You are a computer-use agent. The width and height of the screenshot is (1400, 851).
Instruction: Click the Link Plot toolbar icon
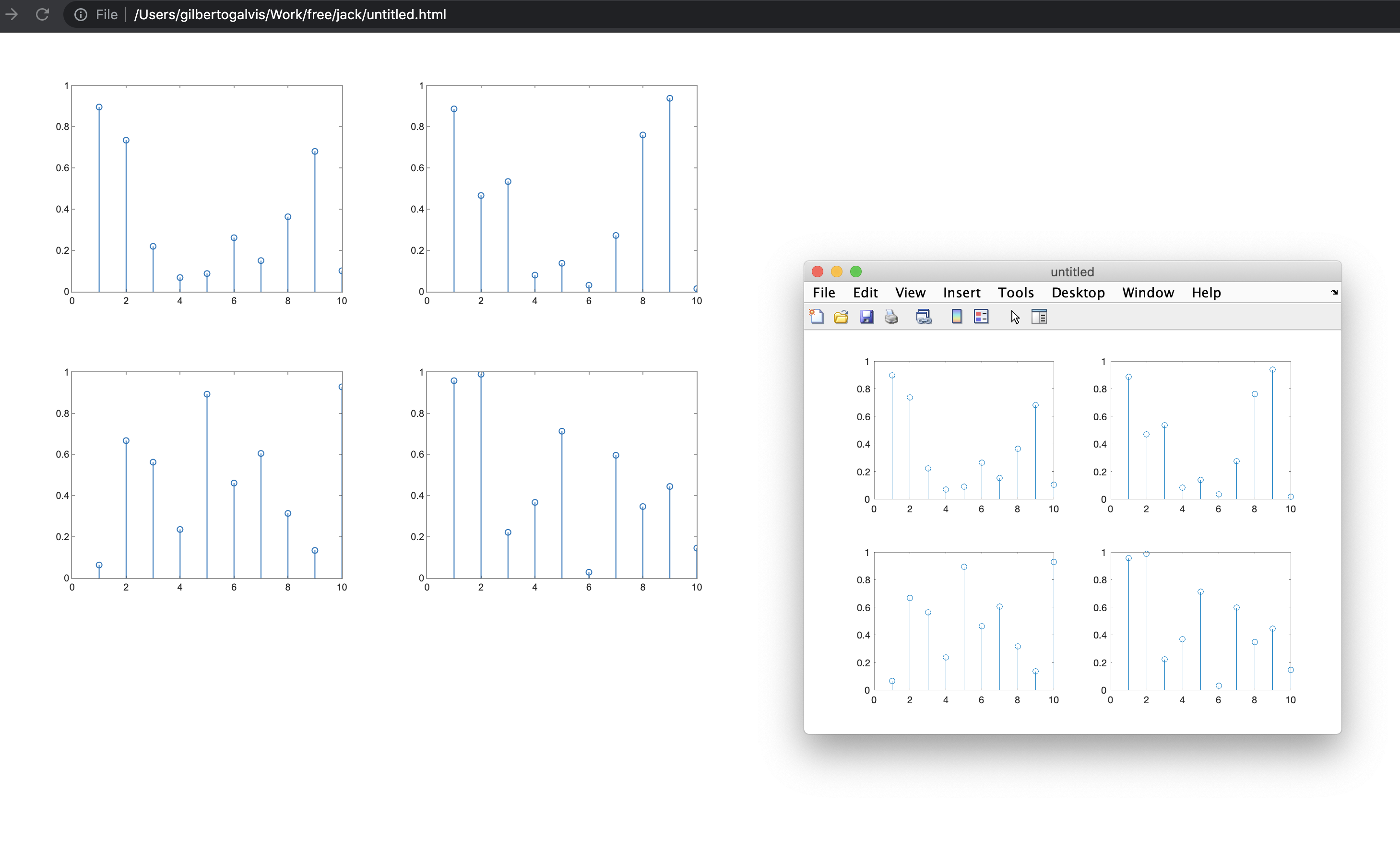coord(924,317)
